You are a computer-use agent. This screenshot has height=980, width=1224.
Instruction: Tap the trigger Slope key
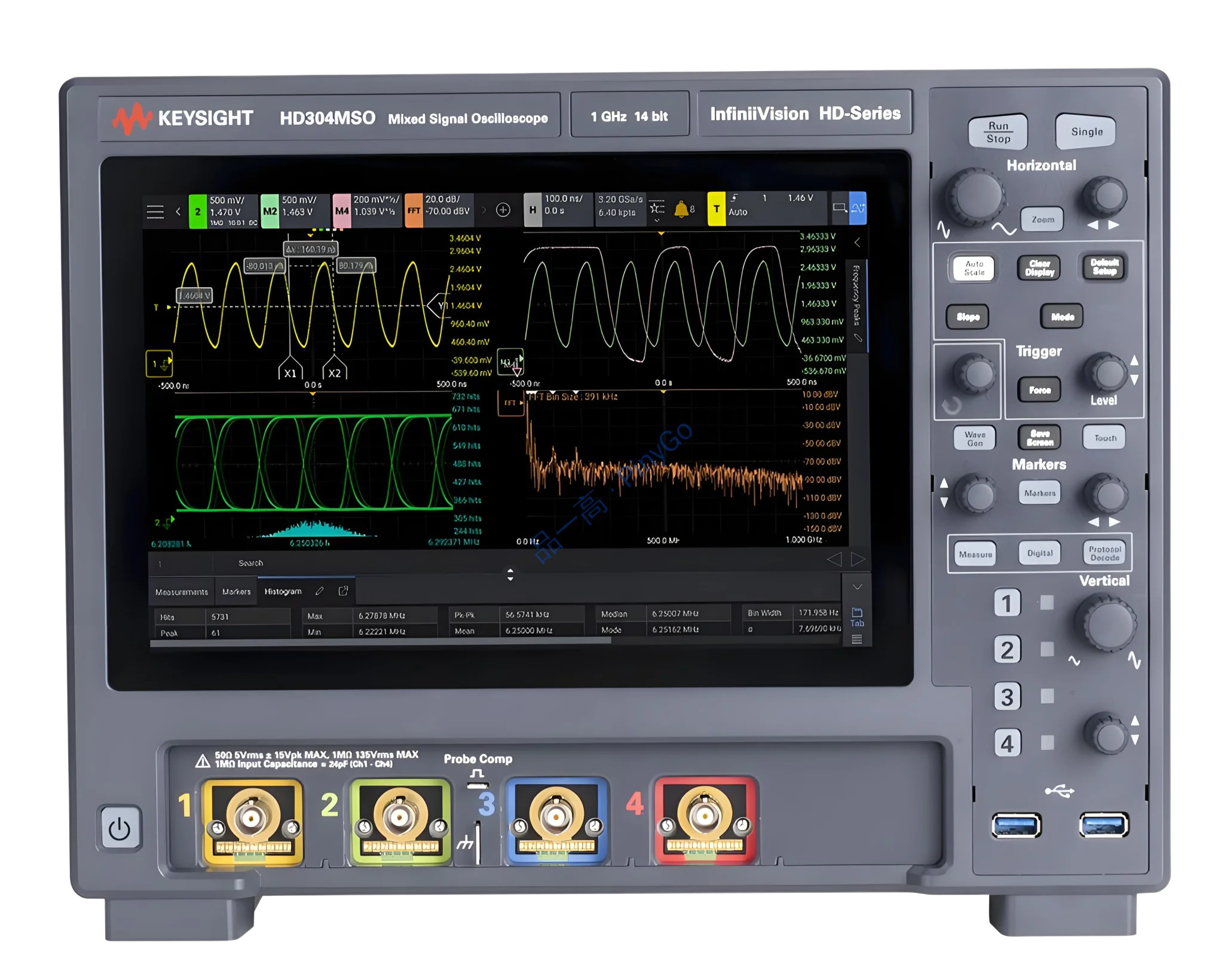pyautogui.click(x=968, y=317)
